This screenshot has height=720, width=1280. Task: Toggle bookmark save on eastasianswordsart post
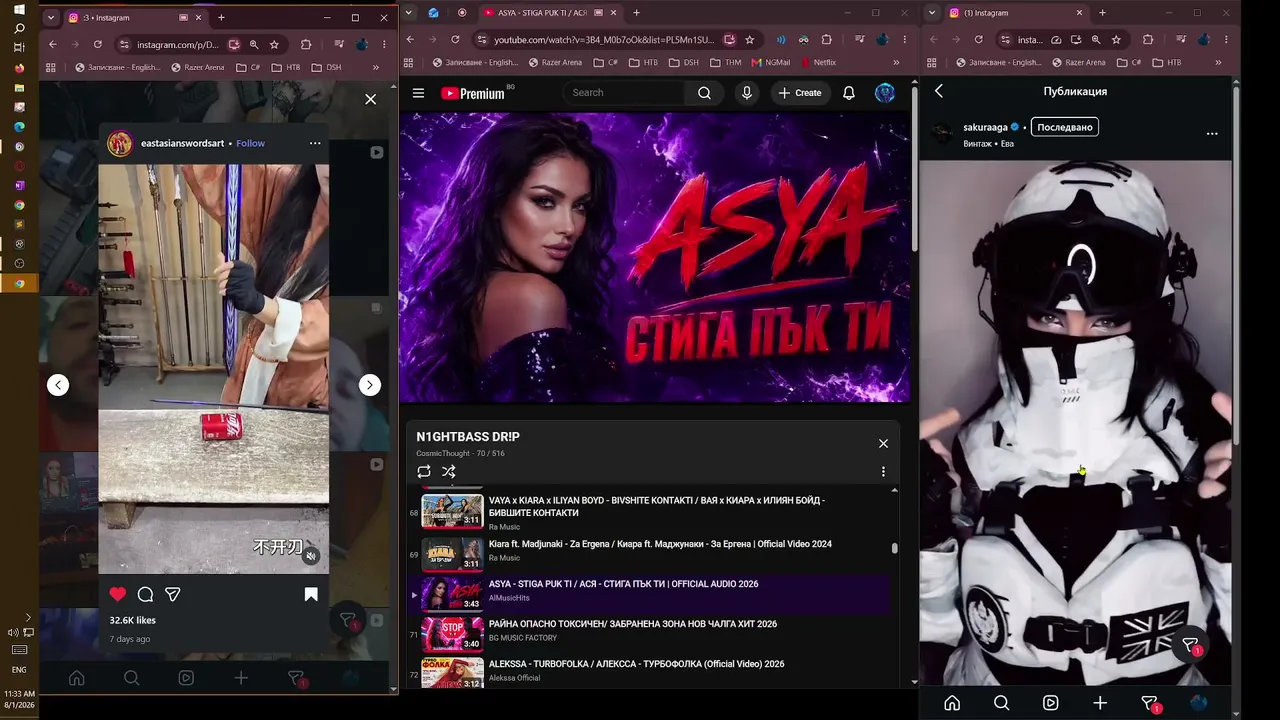click(311, 594)
